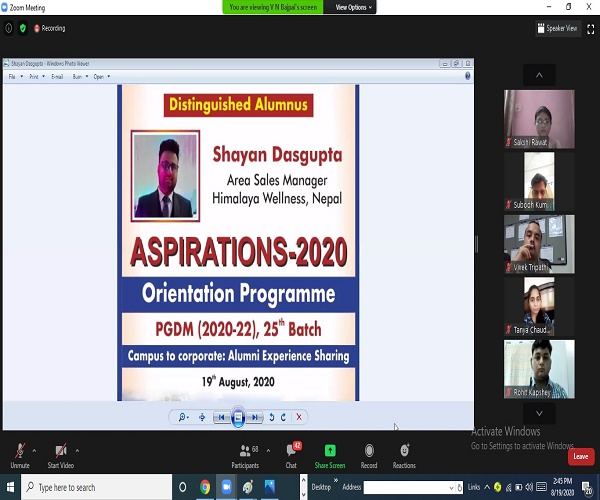Click the Recording indicator
600x500 pixels.
[49, 28]
